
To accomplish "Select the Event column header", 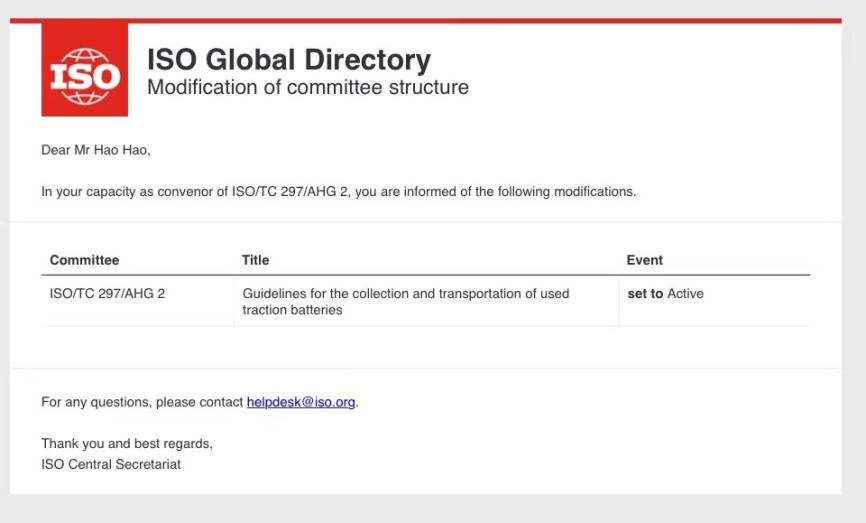I will point(644,260).
